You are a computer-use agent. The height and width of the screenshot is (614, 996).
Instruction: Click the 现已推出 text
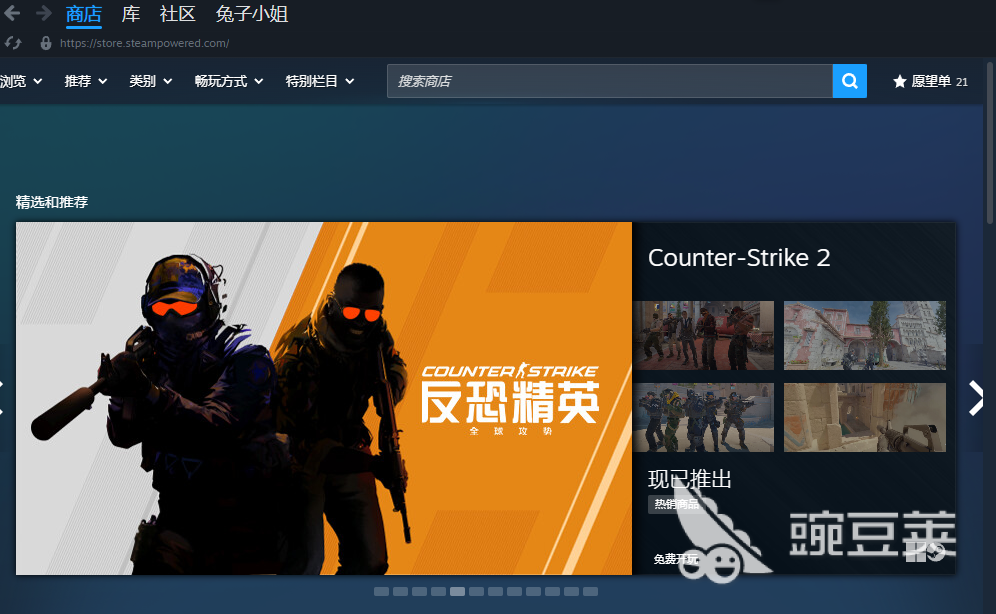[690, 479]
